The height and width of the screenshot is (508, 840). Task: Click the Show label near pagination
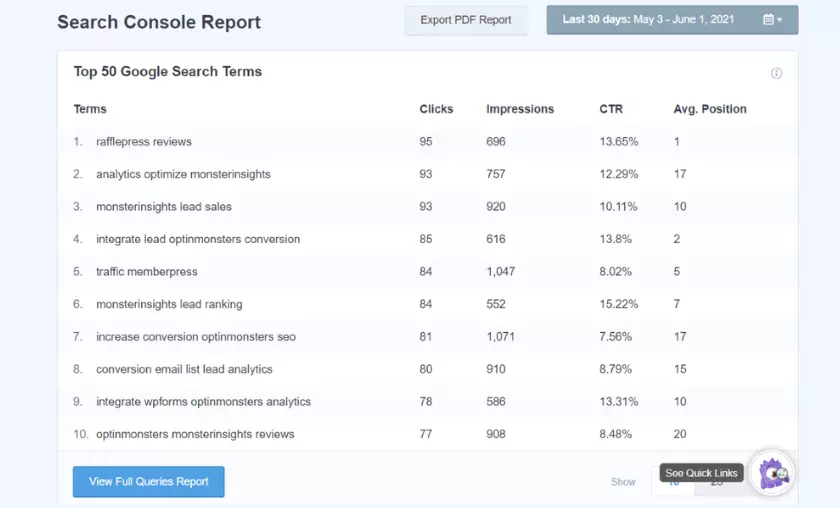pyautogui.click(x=623, y=482)
